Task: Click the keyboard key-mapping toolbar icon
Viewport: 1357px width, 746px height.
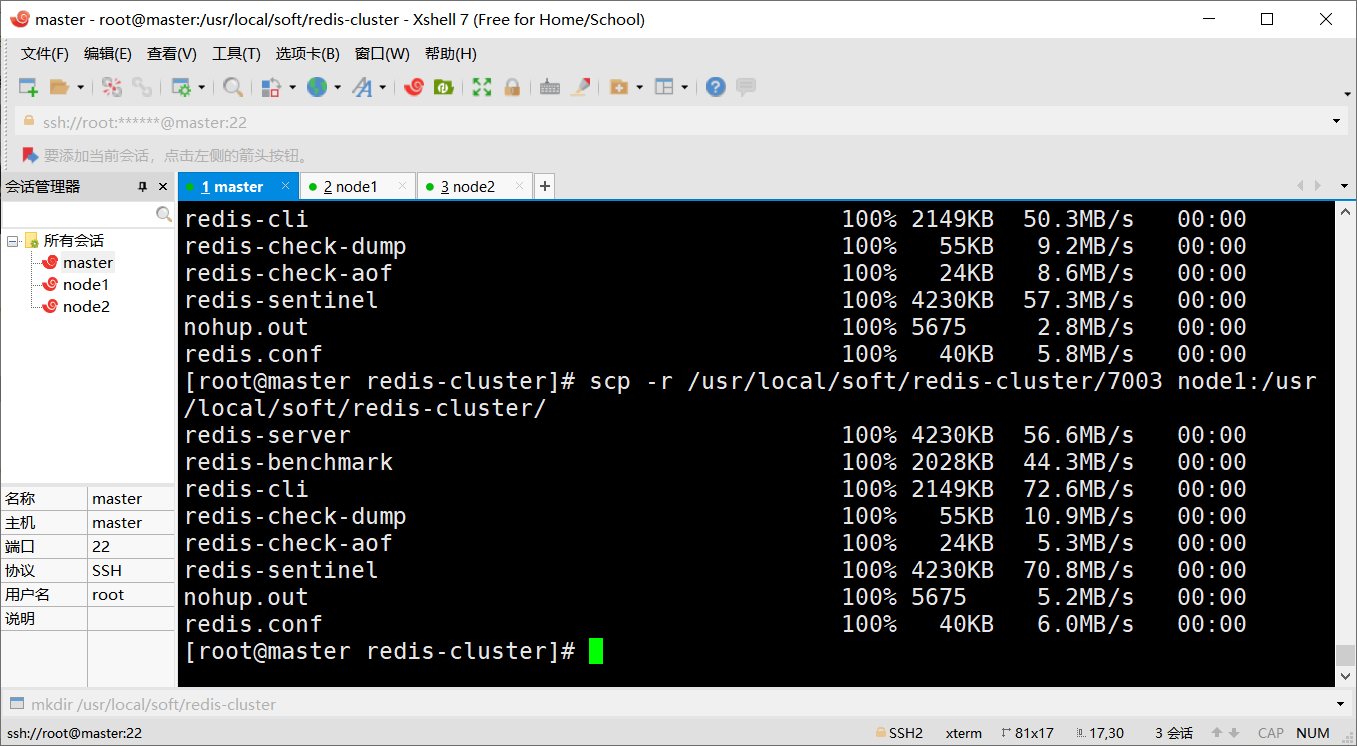Action: [x=549, y=88]
